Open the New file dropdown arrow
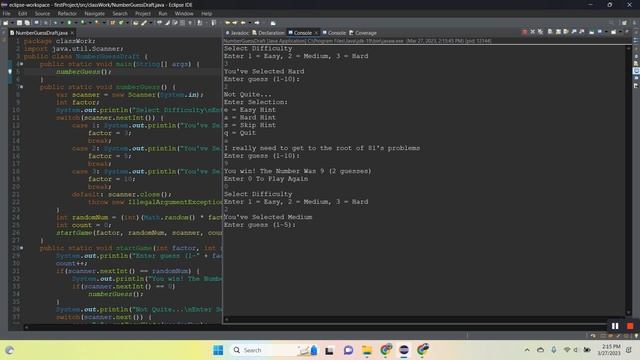This screenshot has height=360, width=640. tap(12, 23)
